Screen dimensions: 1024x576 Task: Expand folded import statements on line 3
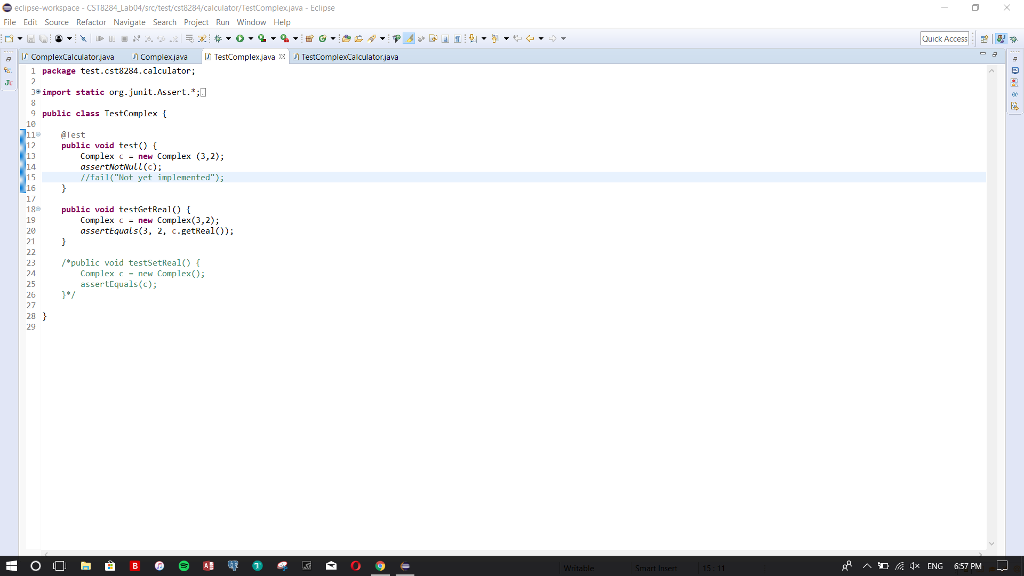coord(38,92)
